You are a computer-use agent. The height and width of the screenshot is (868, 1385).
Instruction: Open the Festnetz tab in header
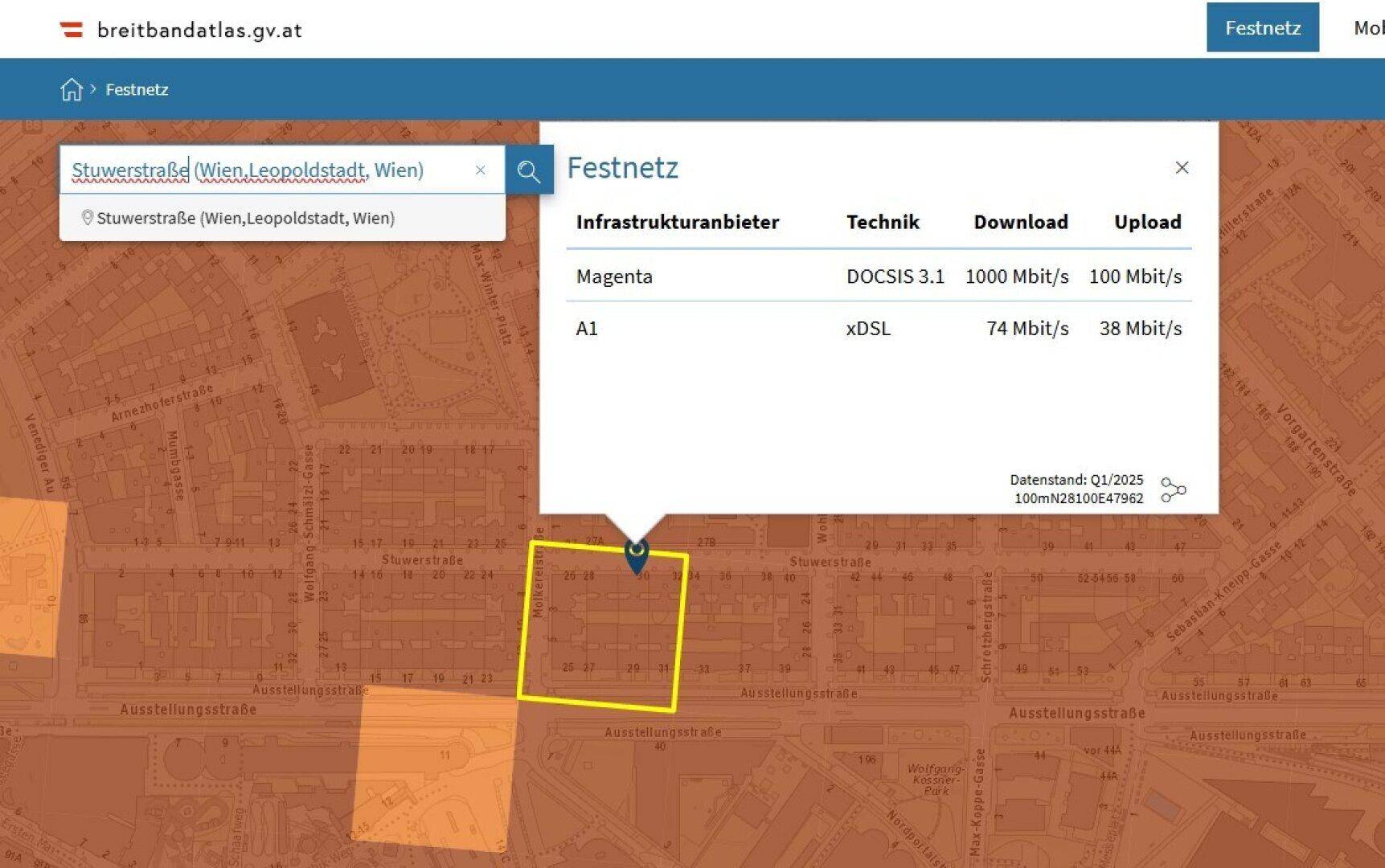click(1262, 27)
